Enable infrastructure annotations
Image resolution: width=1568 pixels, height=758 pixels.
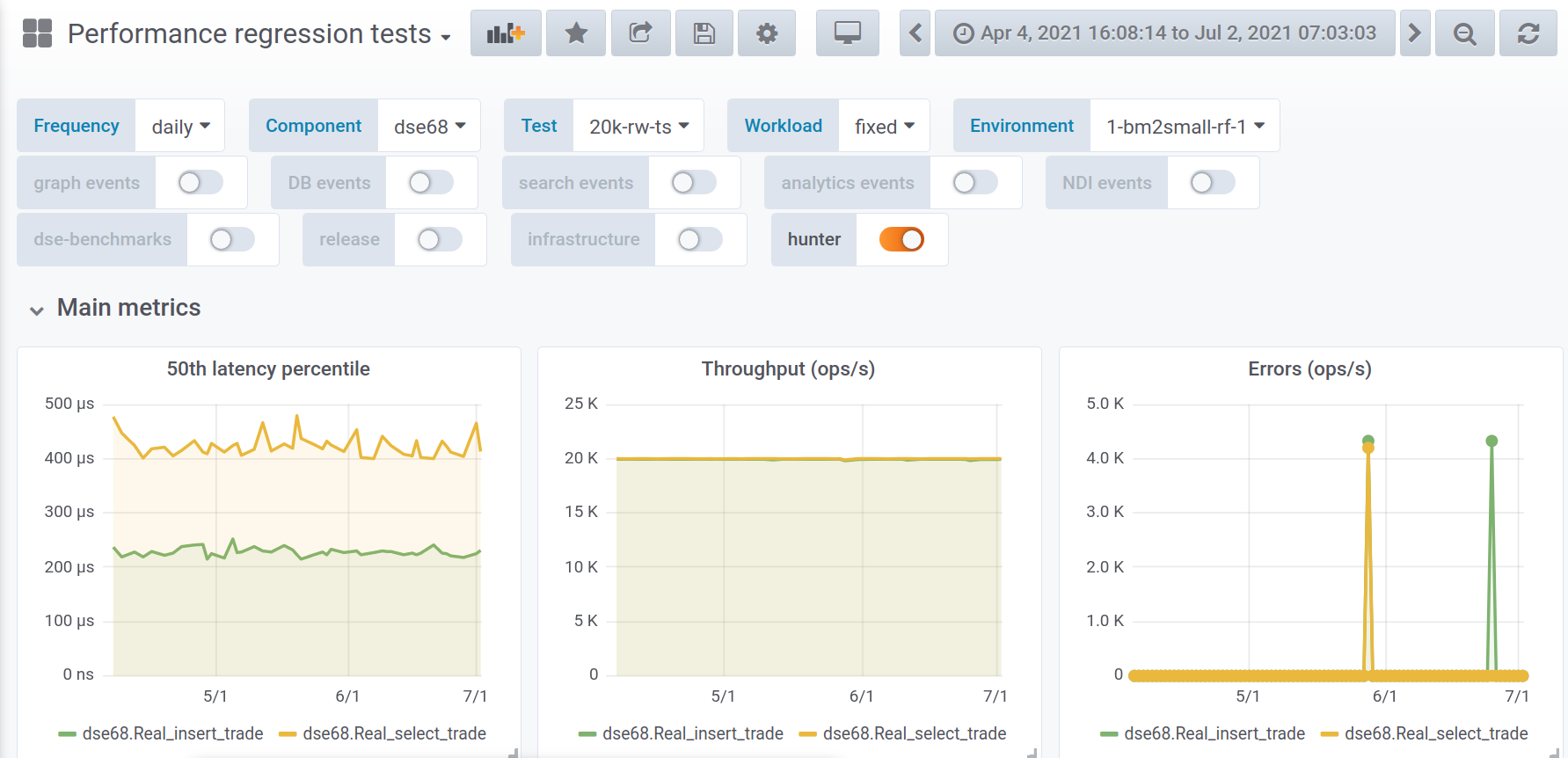coord(700,239)
